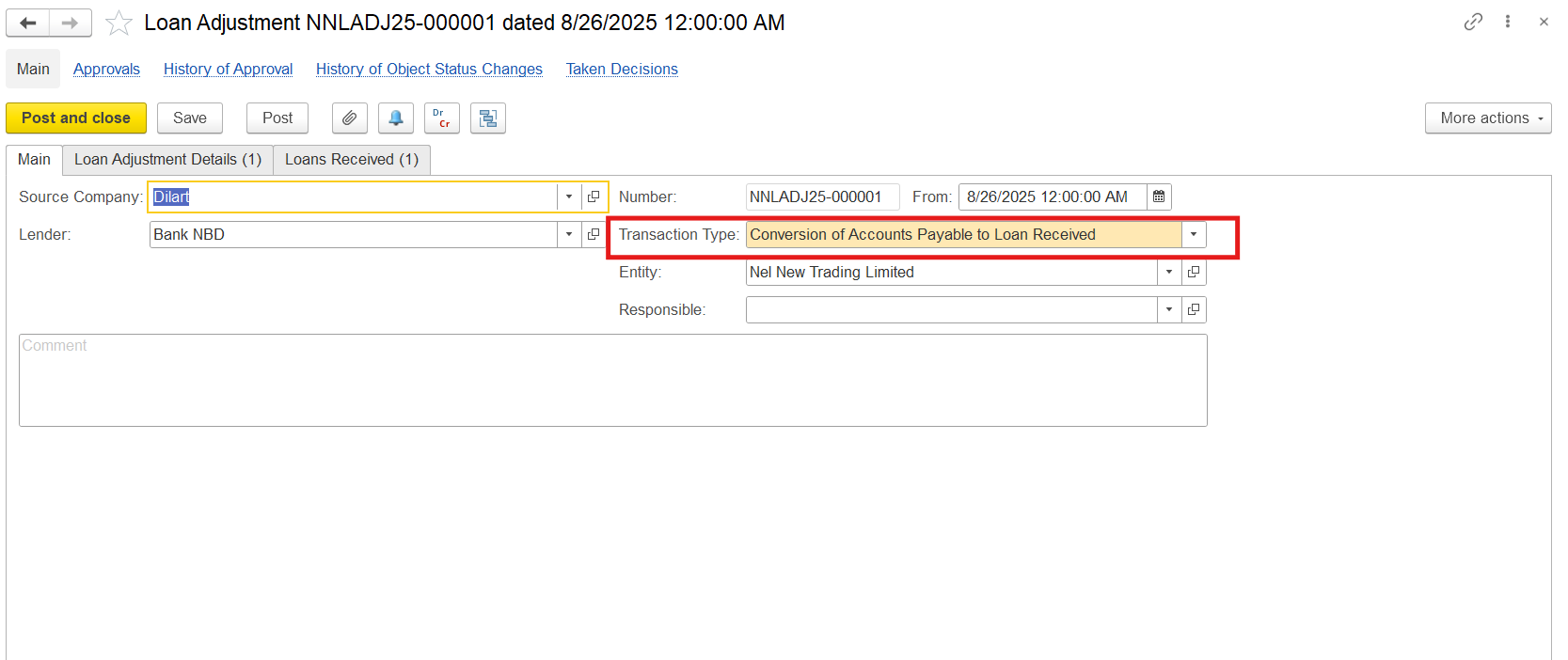The height and width of the screenshot is (660, 1568).
Task: Open Source Company record details
Action: [594, 196]
